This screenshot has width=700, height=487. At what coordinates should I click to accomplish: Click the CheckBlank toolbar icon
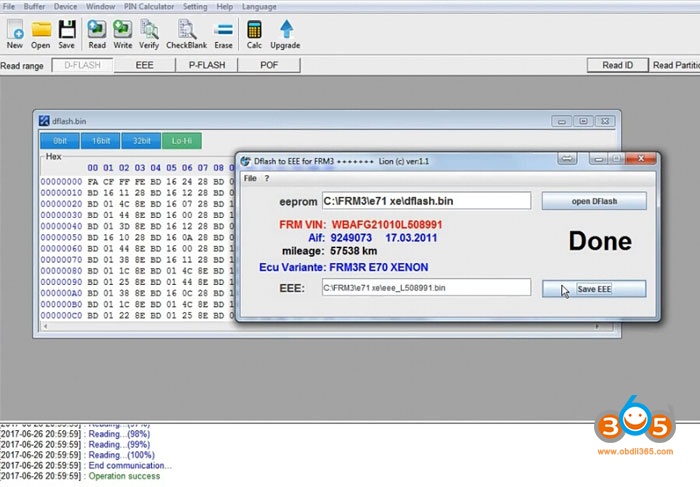point(186,32)
